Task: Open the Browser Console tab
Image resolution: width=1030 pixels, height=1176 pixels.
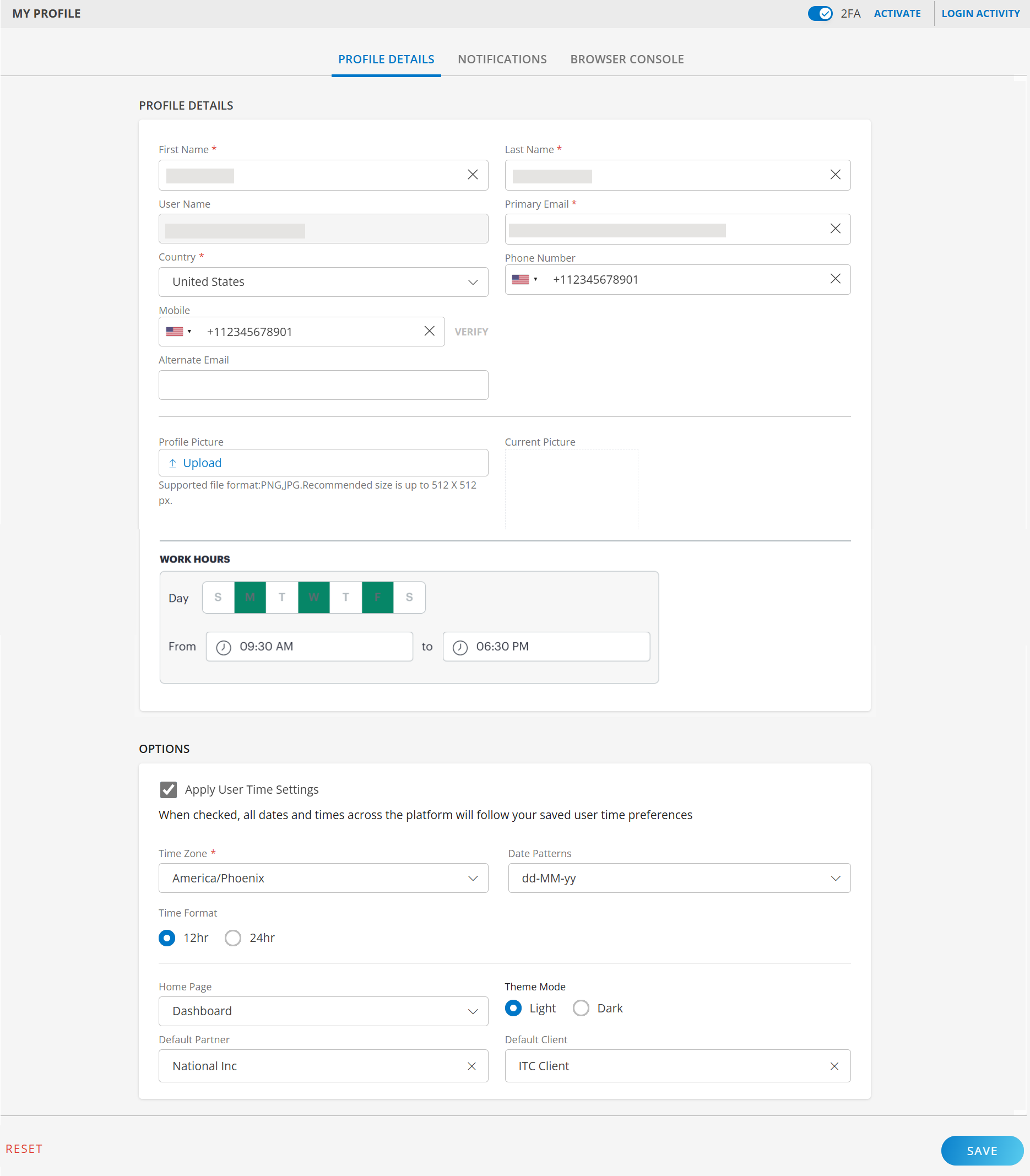Action: [626, 59]
